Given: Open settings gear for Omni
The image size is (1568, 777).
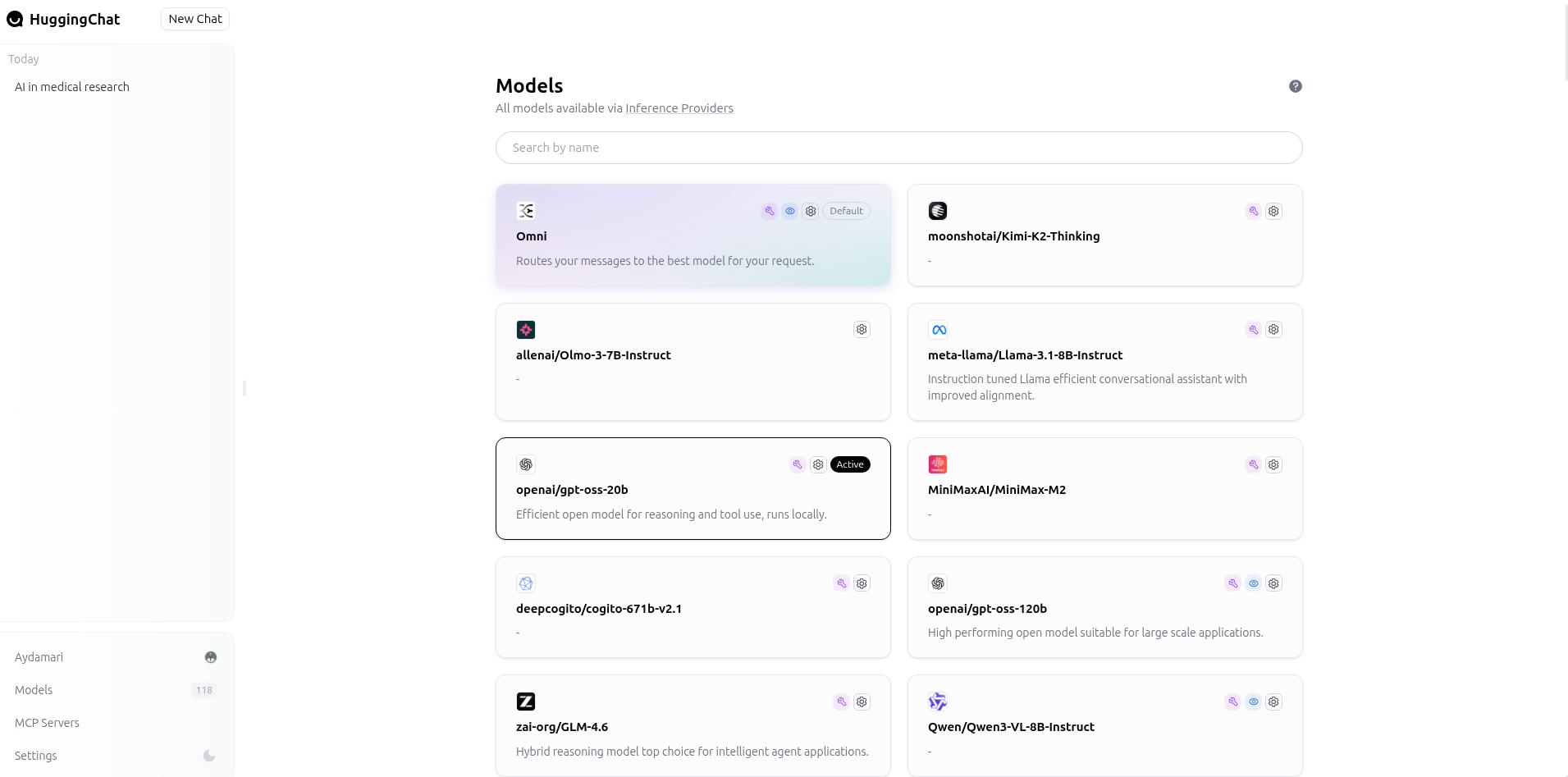Looking at the screenshot, I should (x=811, y=211).
